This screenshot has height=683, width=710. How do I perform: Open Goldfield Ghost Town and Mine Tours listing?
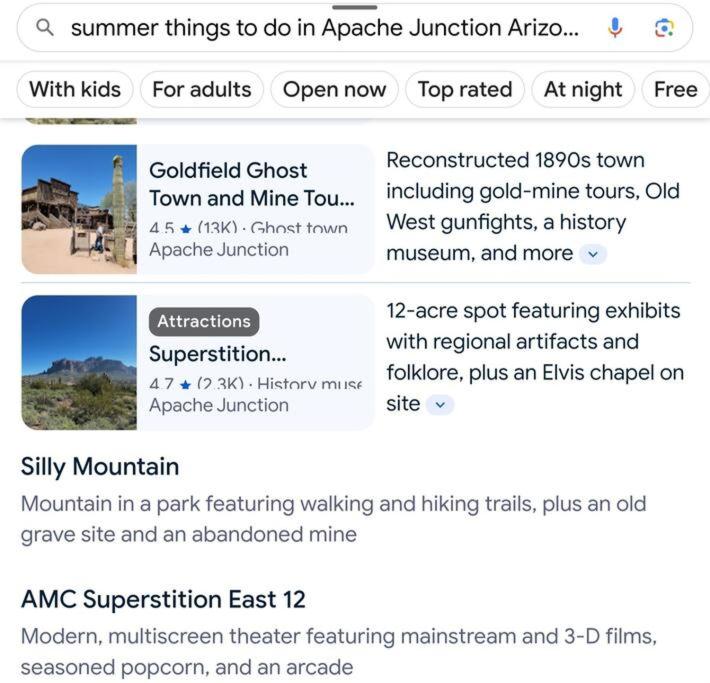point(252,184)
